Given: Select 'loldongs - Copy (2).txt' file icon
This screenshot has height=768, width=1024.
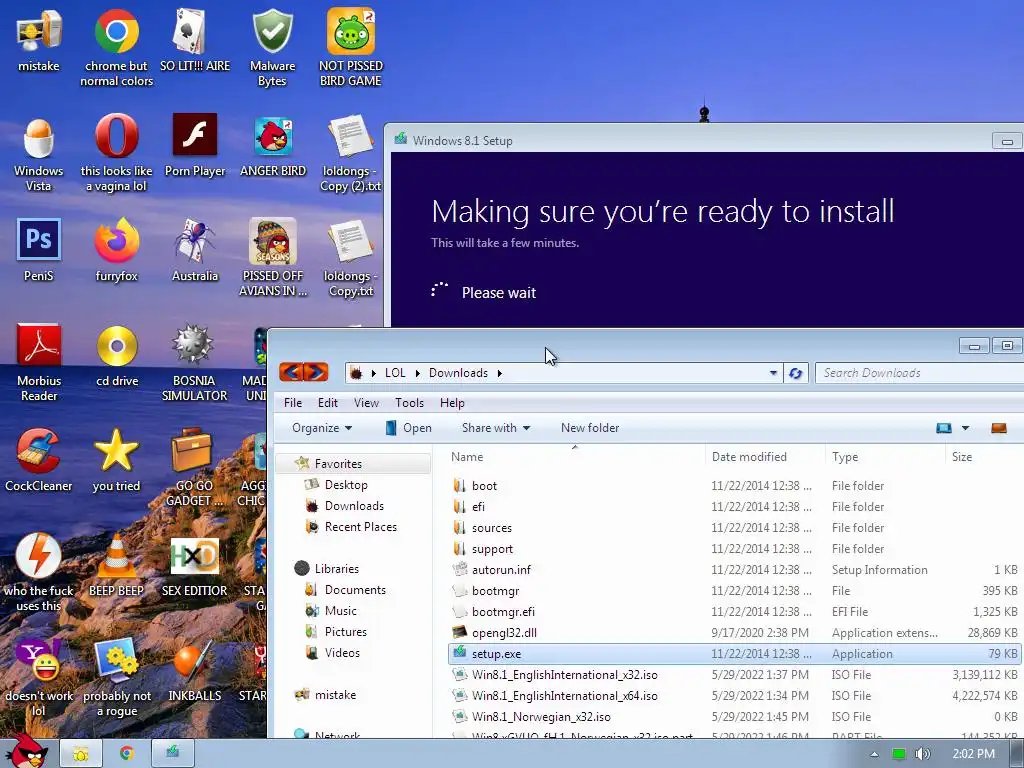Looking at the screenshot, I should tap(351, 154).
